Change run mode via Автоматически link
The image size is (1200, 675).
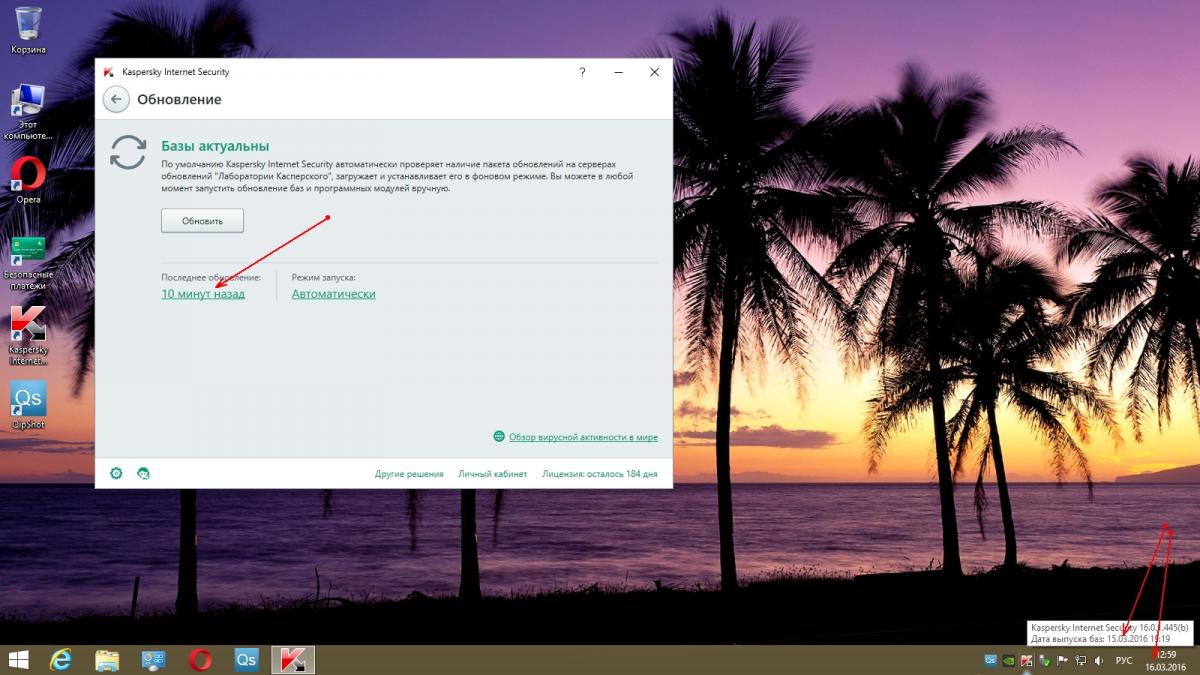click(x=333, y=294)
